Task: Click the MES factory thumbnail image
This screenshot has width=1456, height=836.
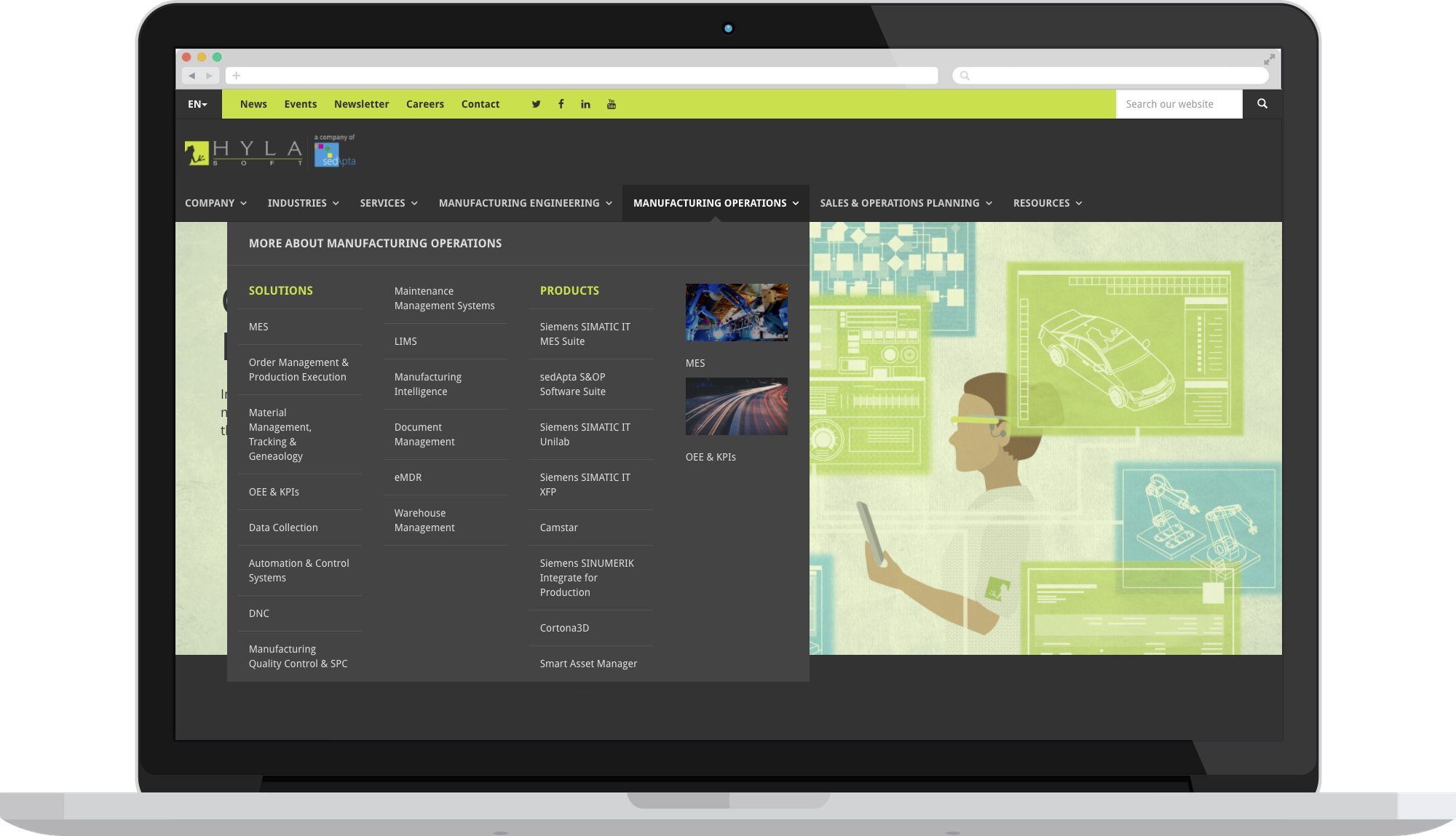Action: [x=736, y=312]
